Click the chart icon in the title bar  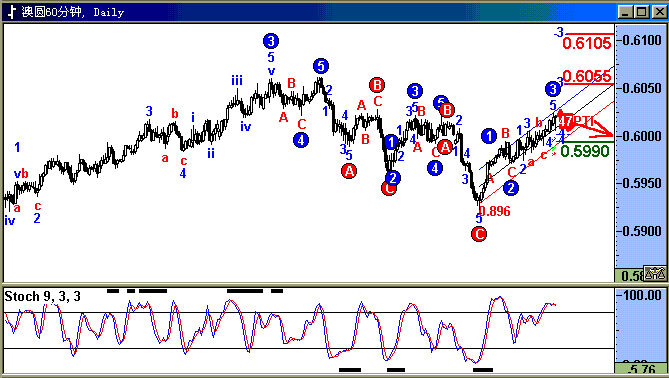(x=12, y=12)
